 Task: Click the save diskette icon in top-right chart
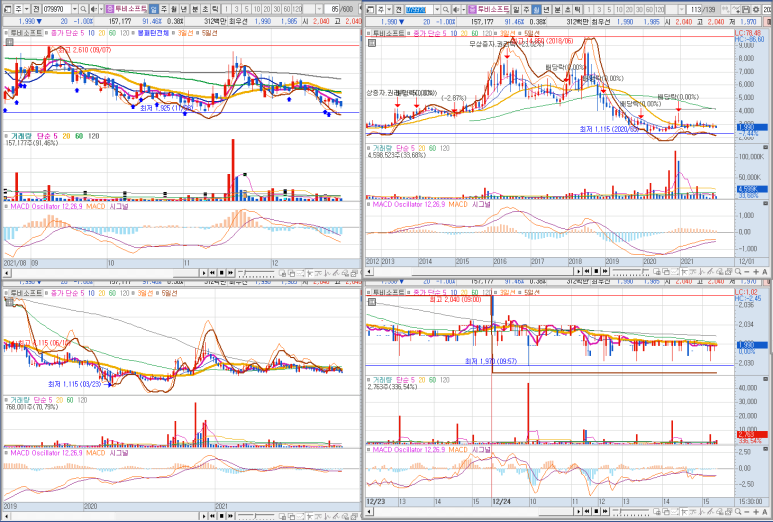(x=745, y=9)
